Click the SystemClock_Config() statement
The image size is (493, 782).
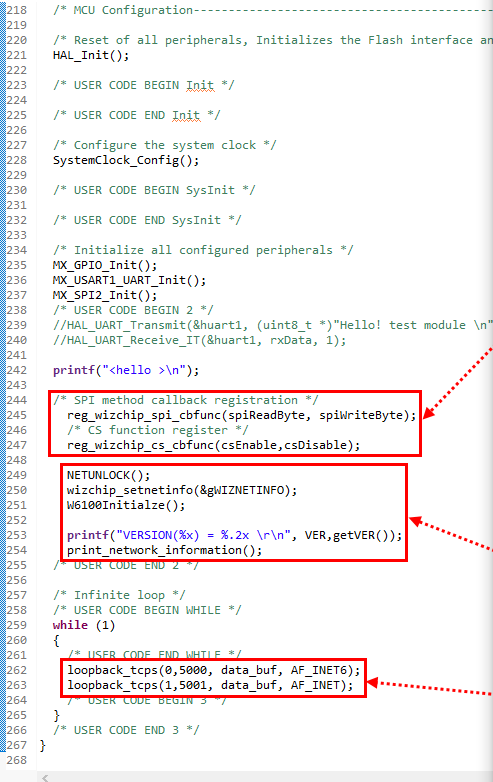(126, 161)
